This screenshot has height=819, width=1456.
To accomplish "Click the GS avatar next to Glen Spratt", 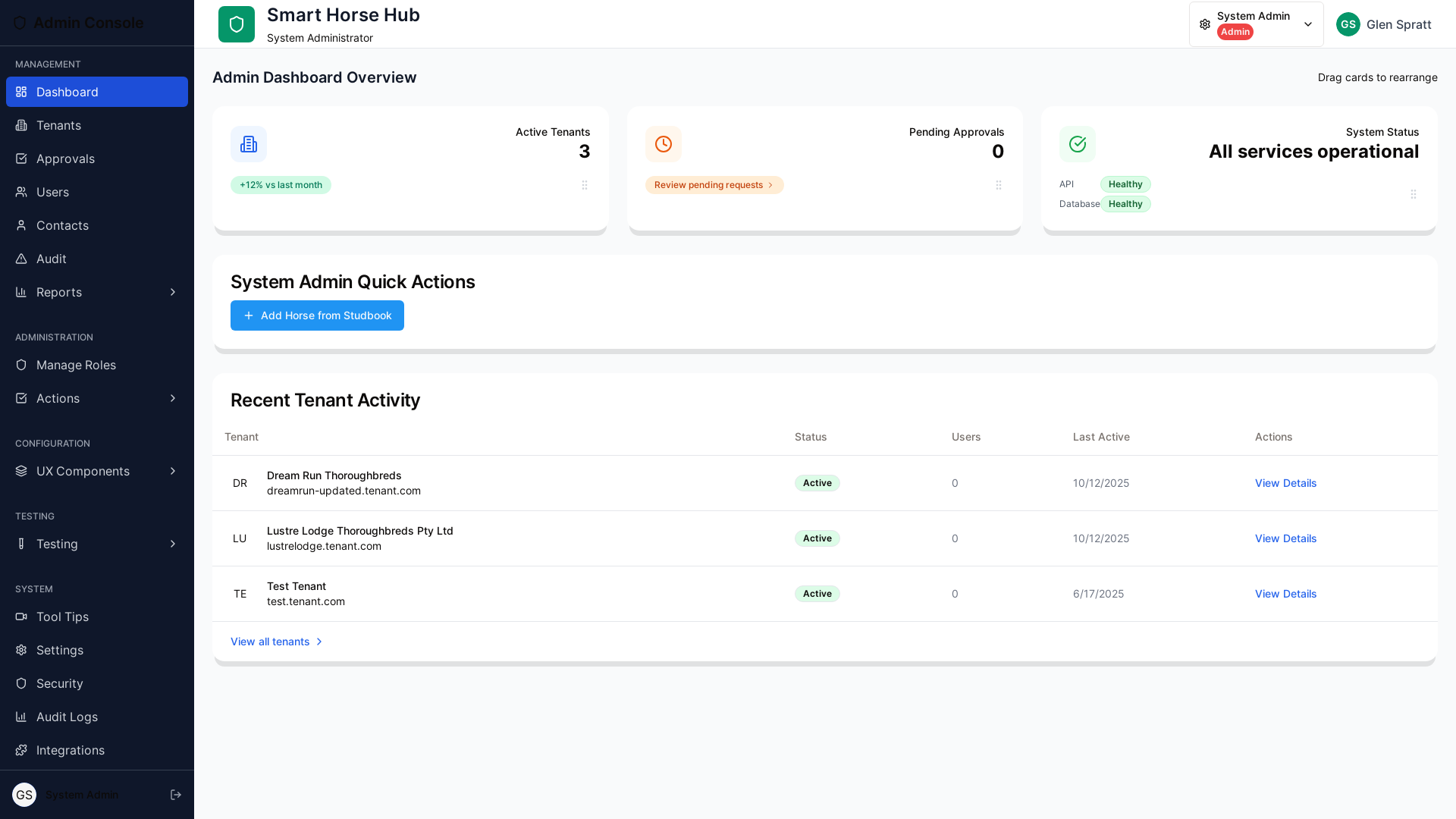I will (1348, 24).
